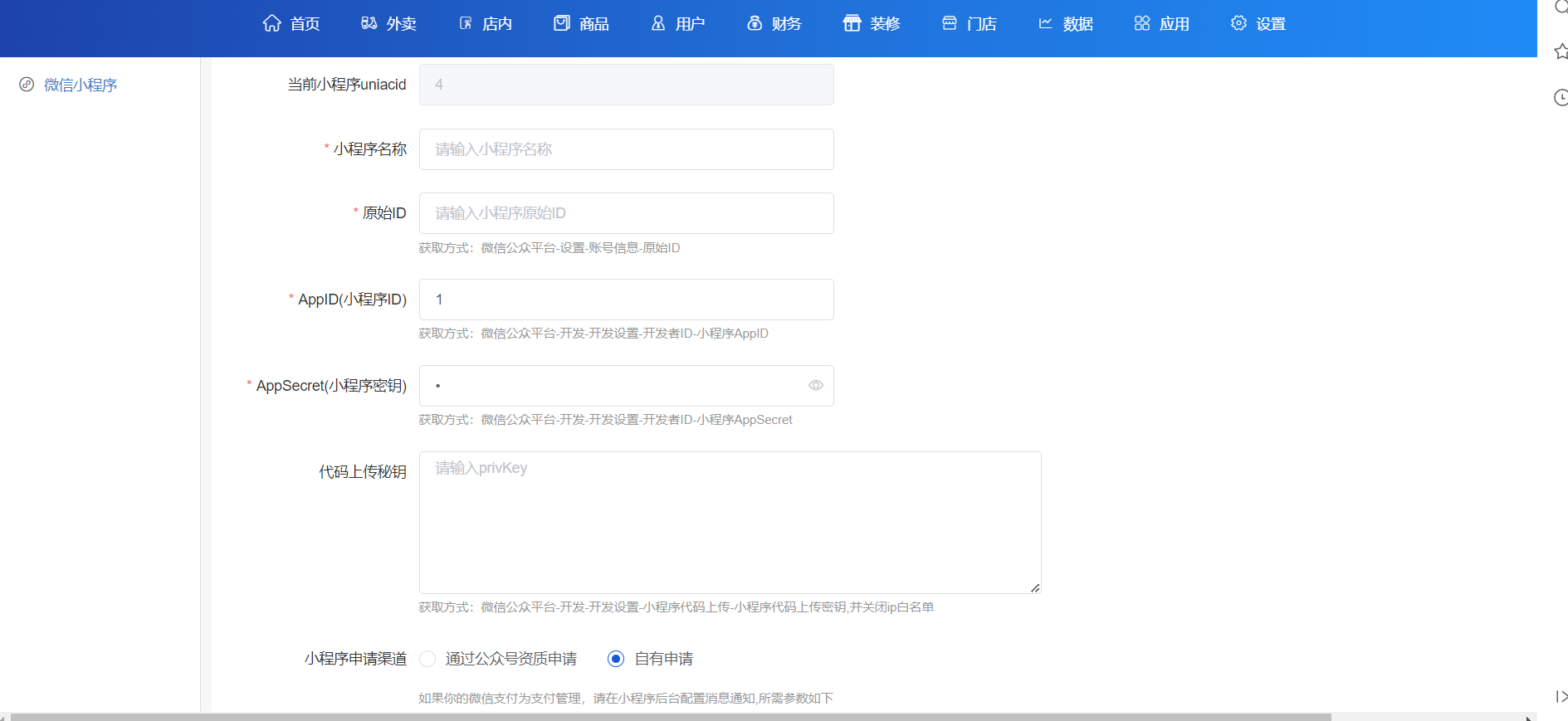Click the hint ending 小程序AppSecret

click(605, 420)
